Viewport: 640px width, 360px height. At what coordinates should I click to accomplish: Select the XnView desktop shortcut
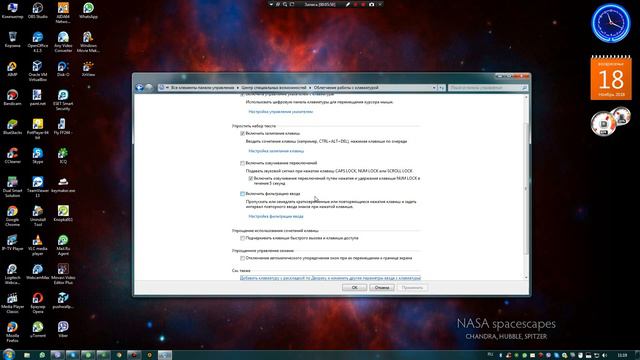point(88,69)
